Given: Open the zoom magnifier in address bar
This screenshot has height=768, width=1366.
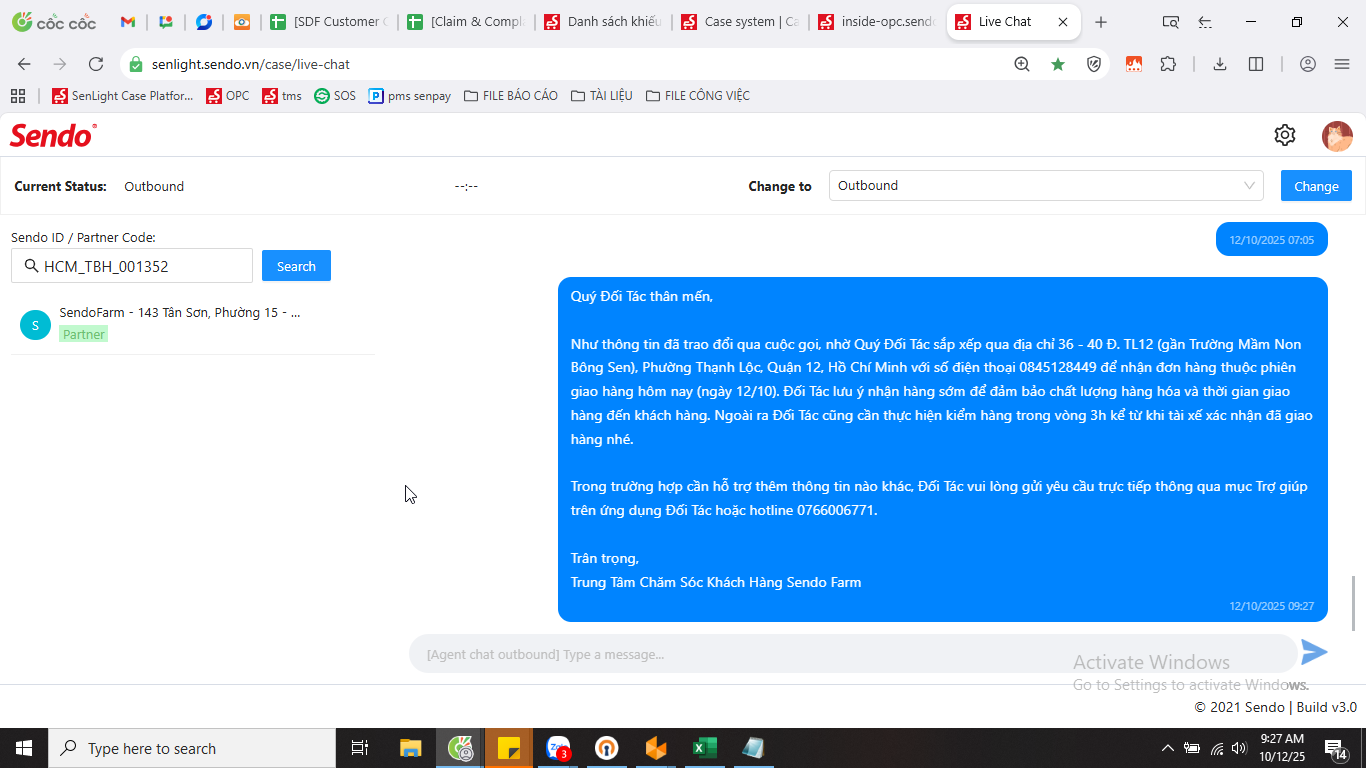Looking at the screenshot, I should pos(1022,64).
